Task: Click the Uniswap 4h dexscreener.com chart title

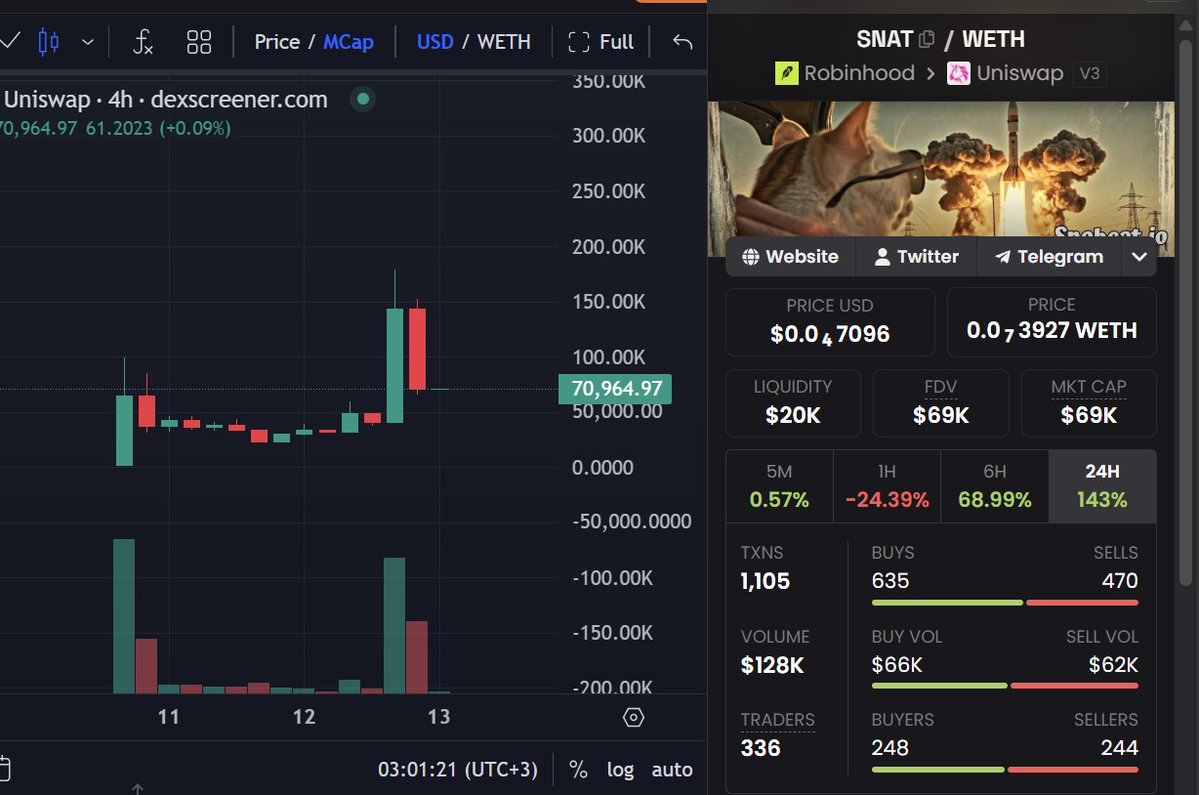Action: [x=166, y=99]
